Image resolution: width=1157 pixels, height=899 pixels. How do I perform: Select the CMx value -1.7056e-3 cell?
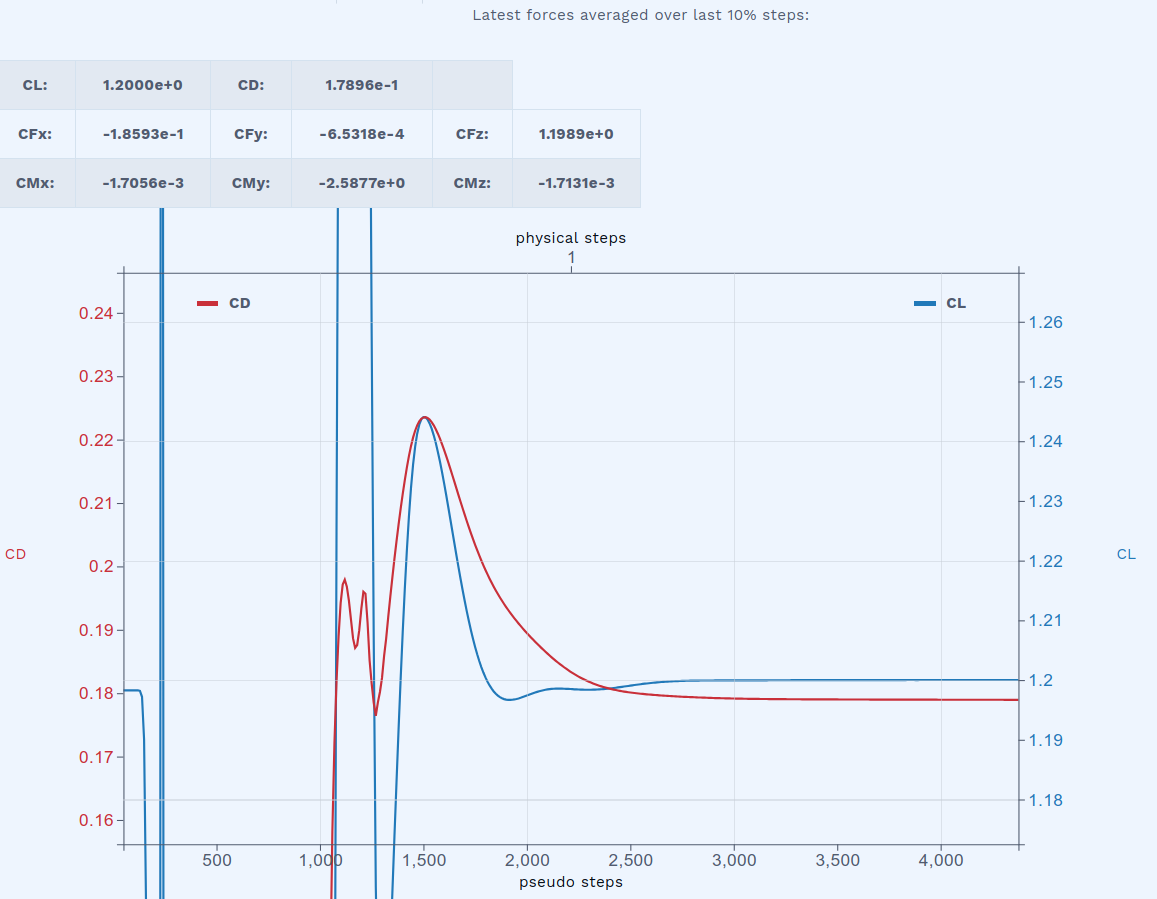(142, 183)
